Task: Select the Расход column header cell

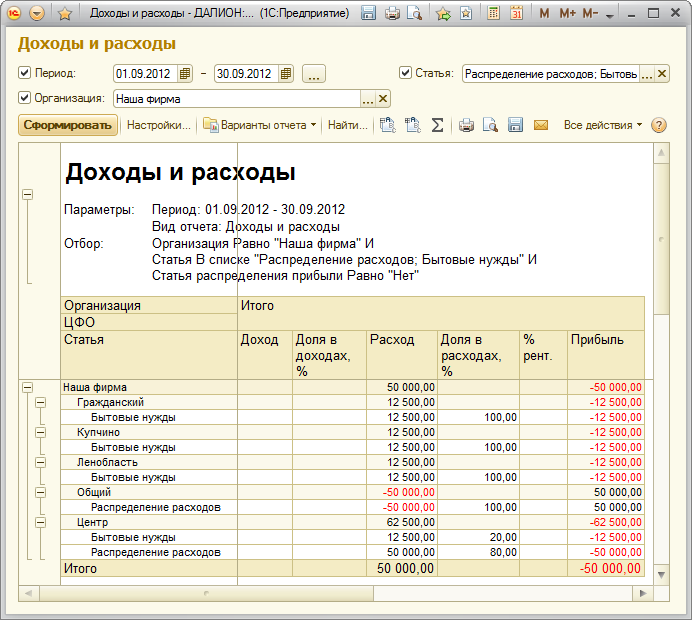Action: point(402,355)
